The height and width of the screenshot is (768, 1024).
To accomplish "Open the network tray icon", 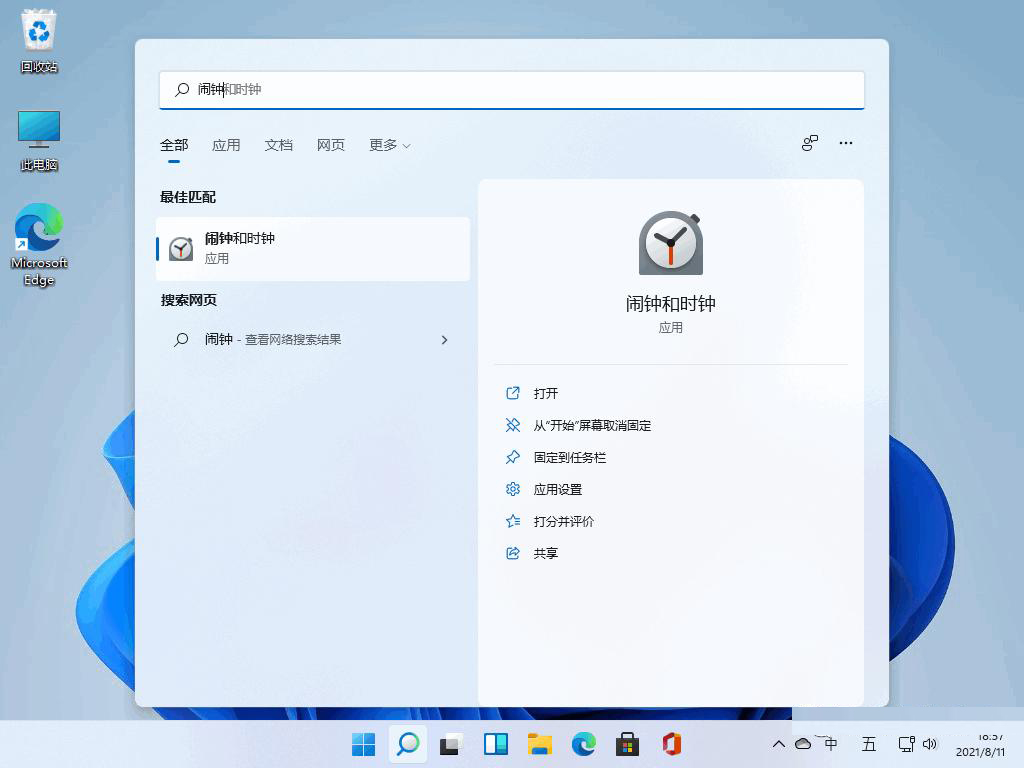I will 906,744.
